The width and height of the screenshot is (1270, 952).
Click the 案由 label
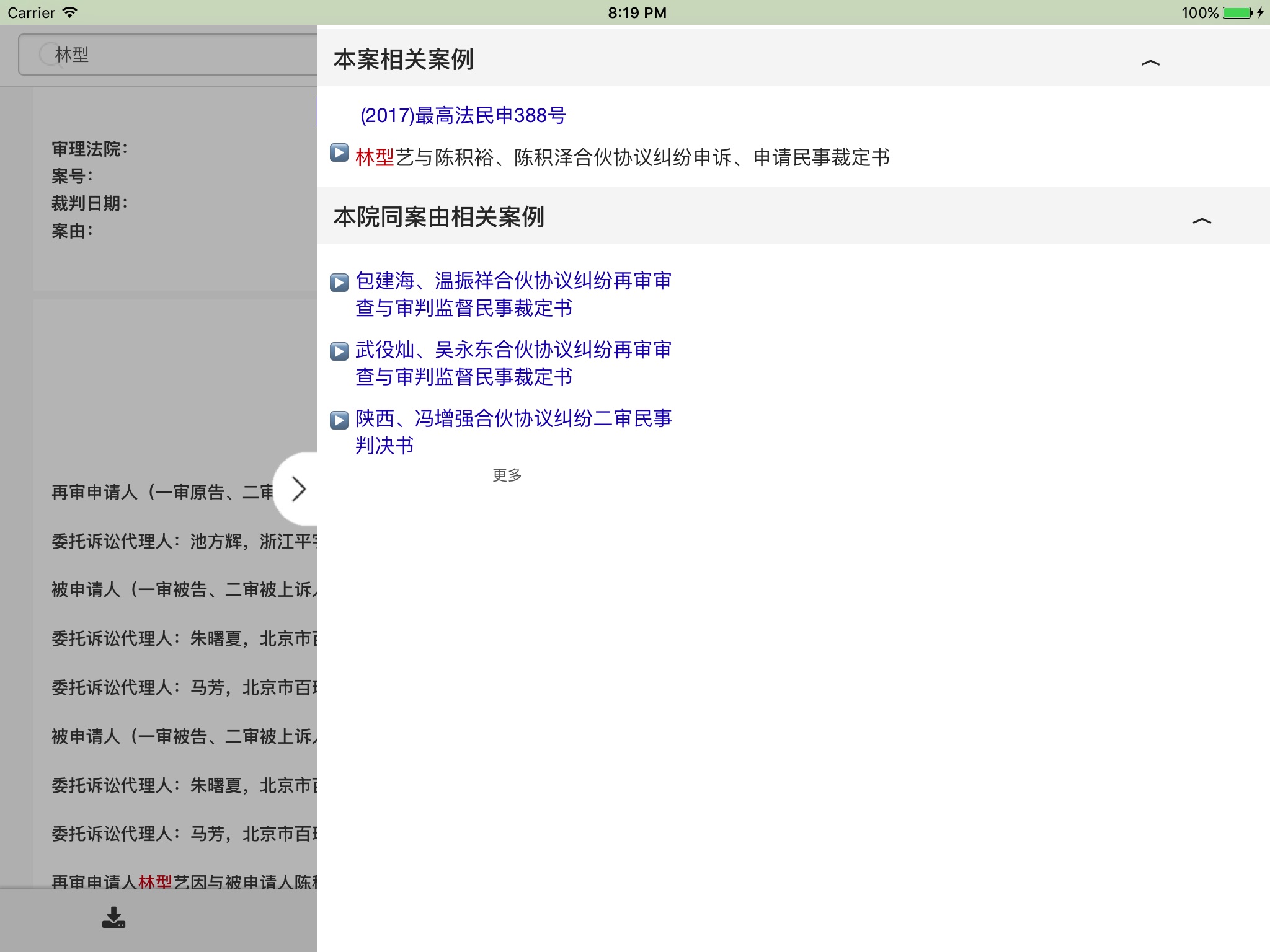point(72,231)
